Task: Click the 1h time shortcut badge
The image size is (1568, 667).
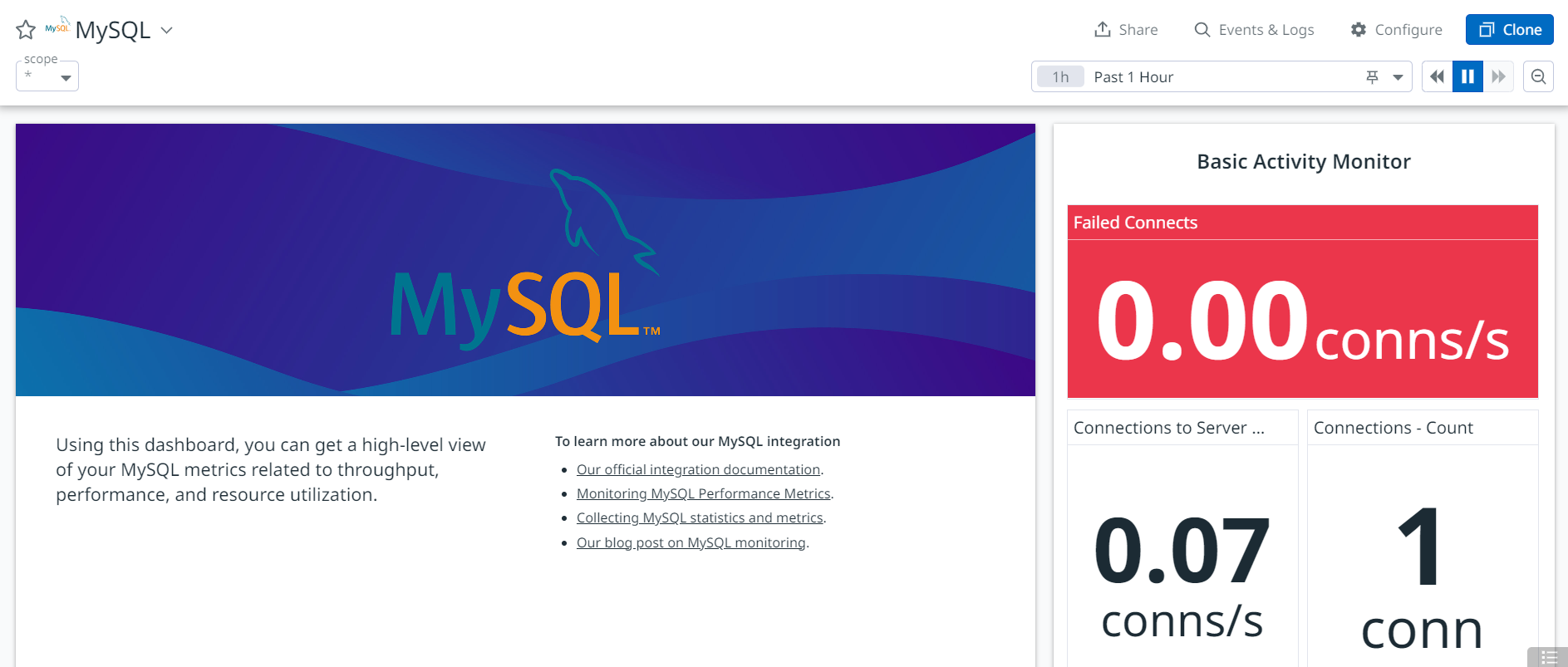Action: (x=1060, y=76)
